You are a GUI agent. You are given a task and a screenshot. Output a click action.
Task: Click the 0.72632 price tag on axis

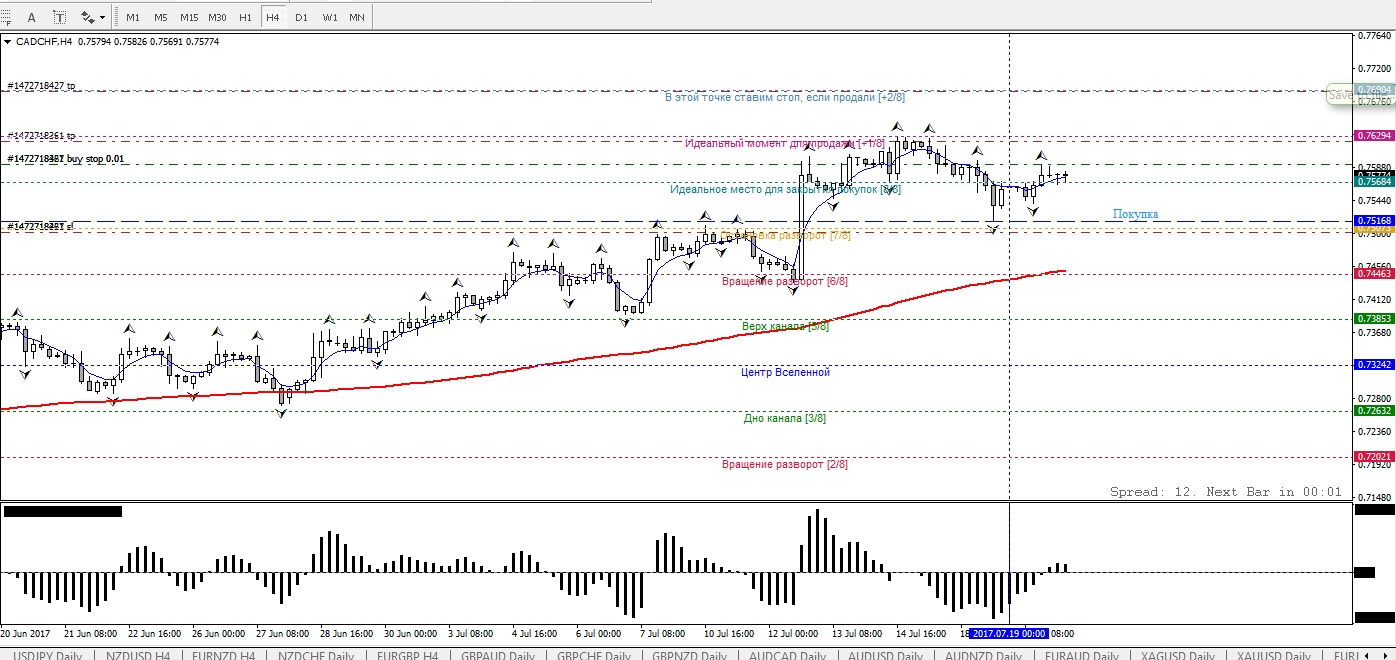tap(1374, 411)
